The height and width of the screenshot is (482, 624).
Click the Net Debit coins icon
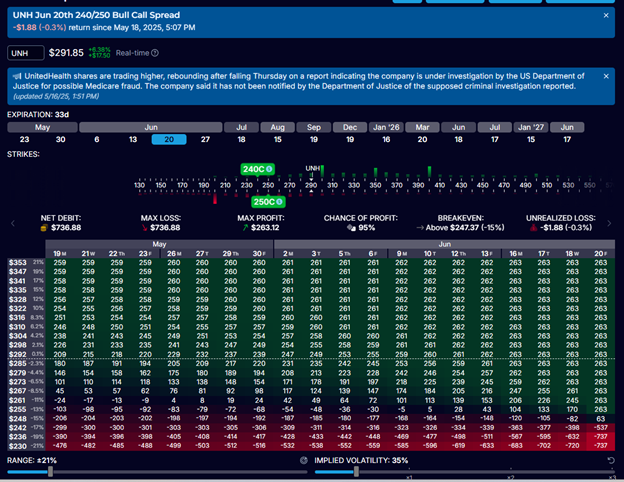click(x=44, y=228)
